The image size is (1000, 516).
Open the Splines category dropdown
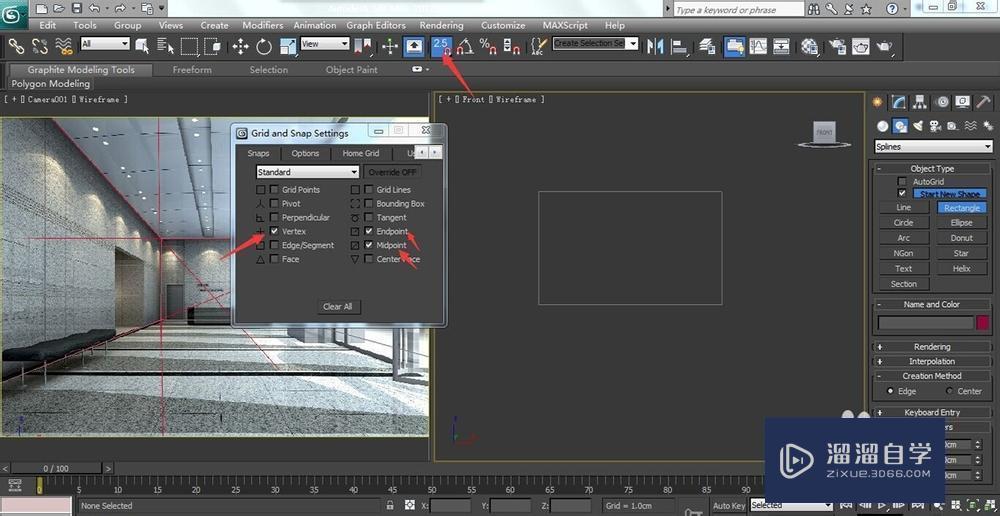934,147
